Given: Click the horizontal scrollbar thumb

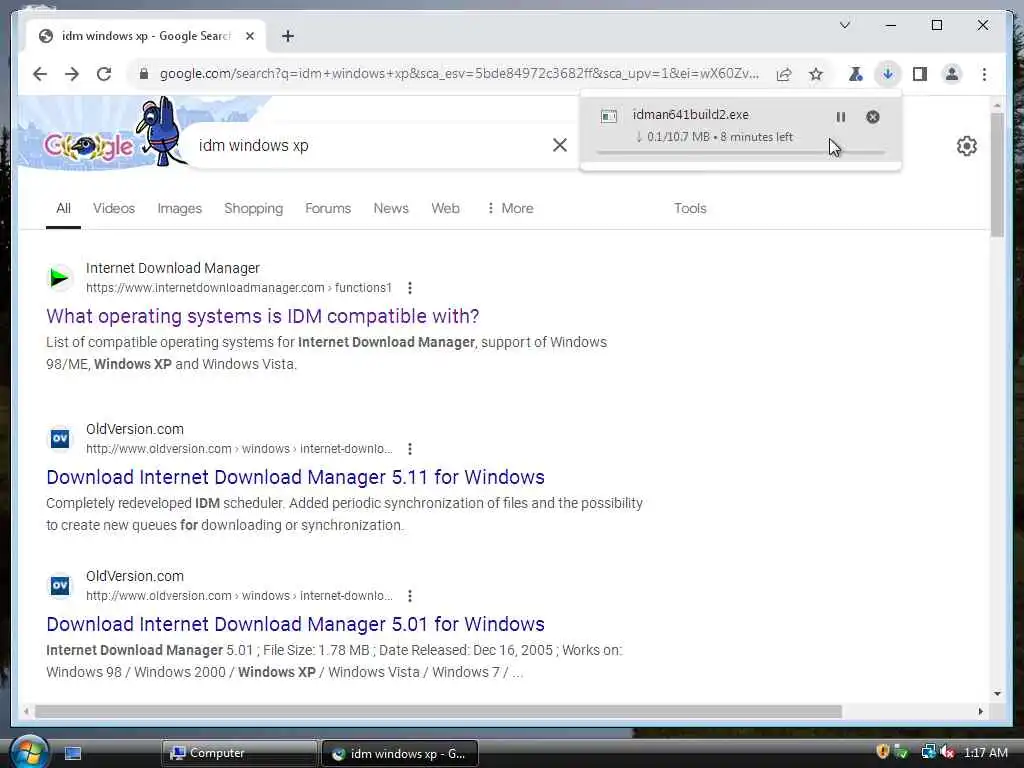Looking at the screenshot, I should click(438, 711).
